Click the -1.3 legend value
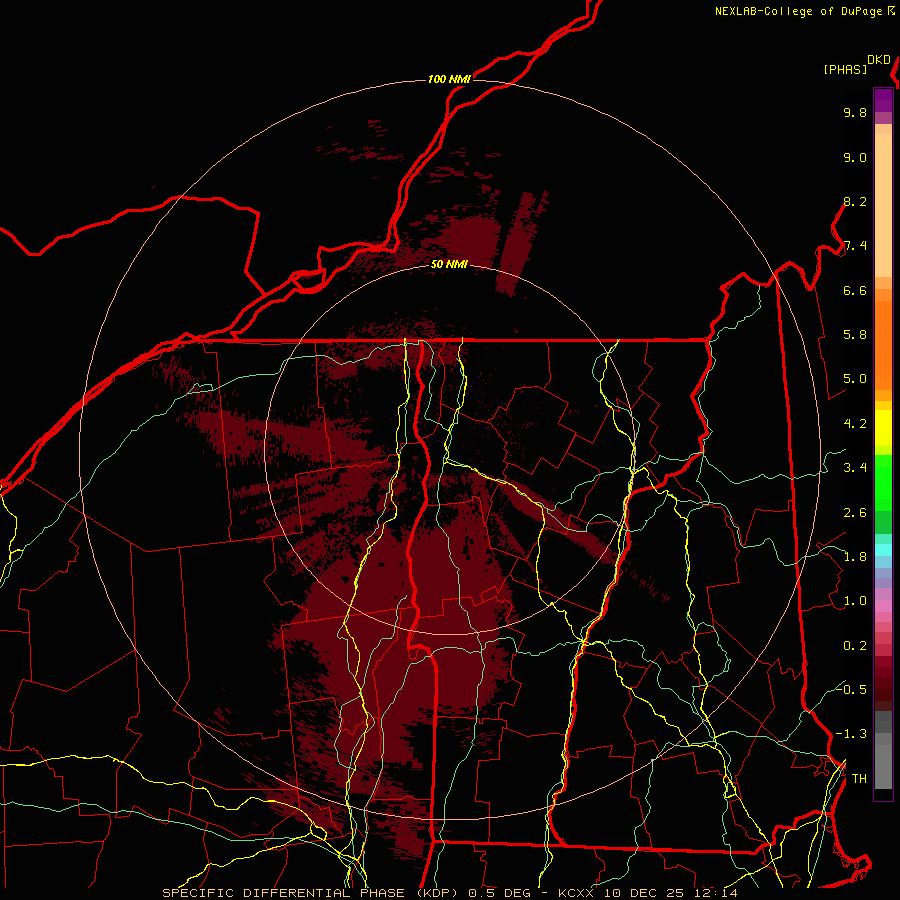Viewport: 900px width, 900px height. click(x=851, y=734)
